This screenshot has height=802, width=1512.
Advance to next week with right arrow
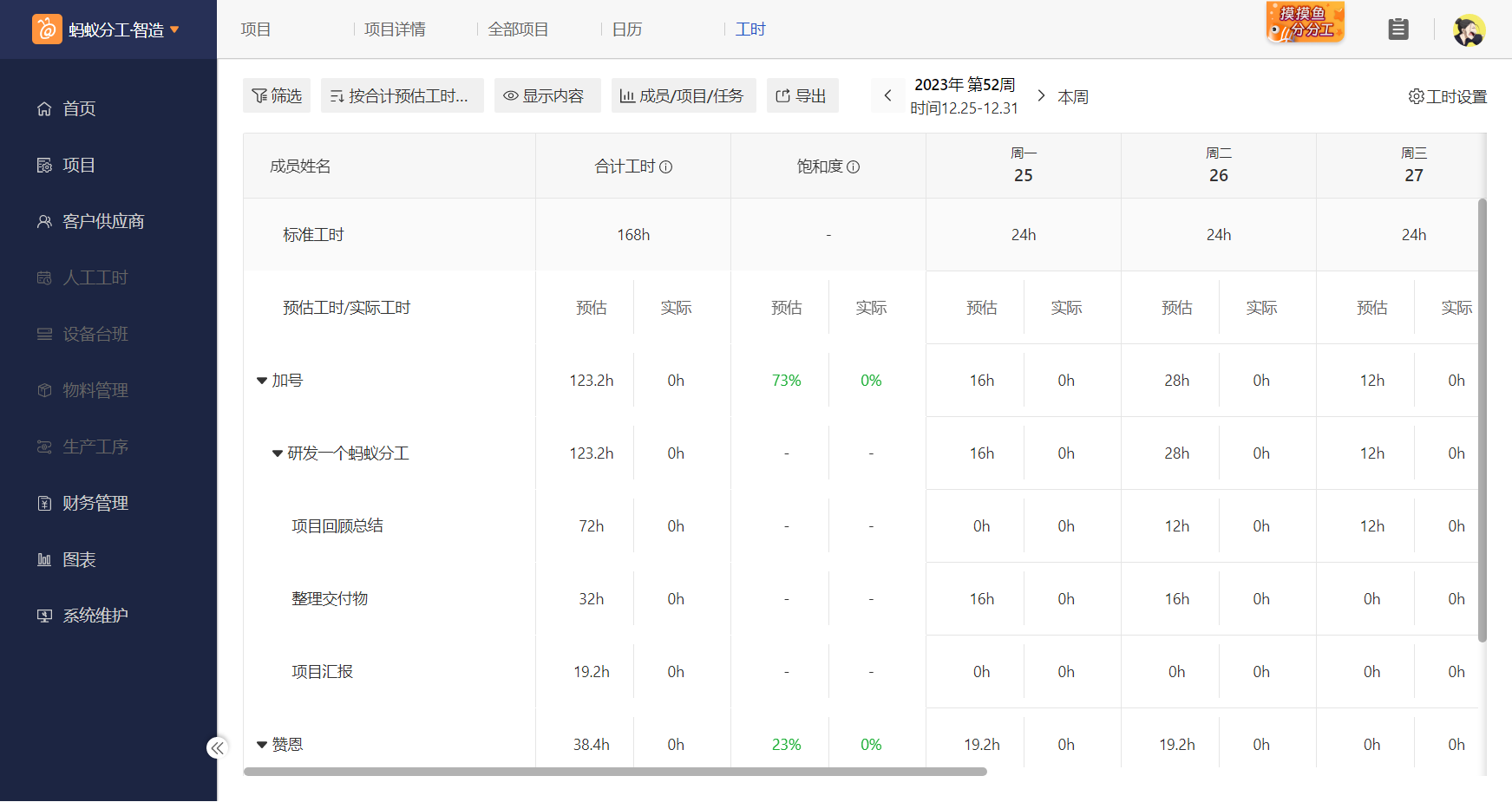pyautogui.click(x=1041, y=95)
